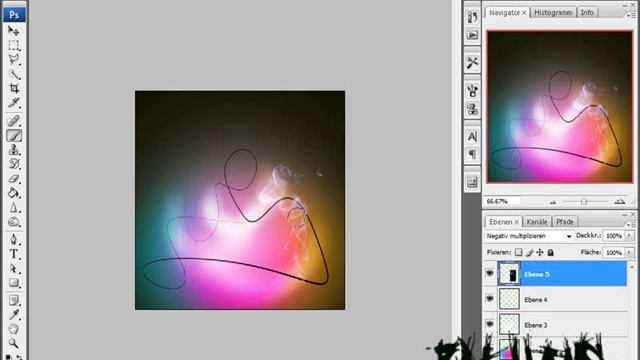Select the Path Selection arrow tool
The width and height of the screenshot is (640, 360).
[x=14, y=269]
